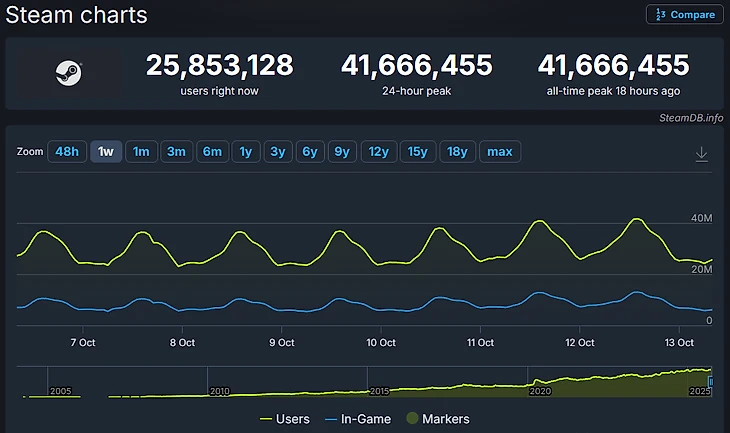Switch zoom to 6m

[212, 152]
